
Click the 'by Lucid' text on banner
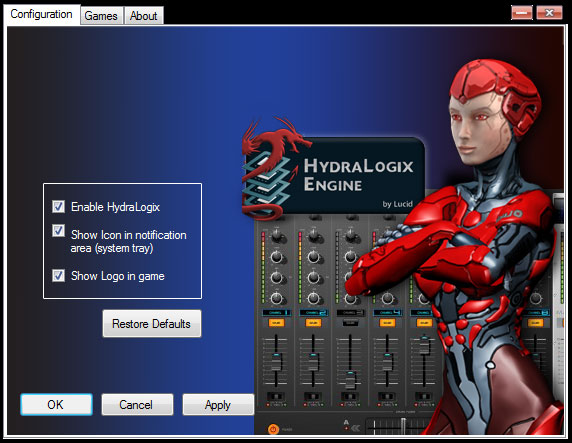click(398, 204)
